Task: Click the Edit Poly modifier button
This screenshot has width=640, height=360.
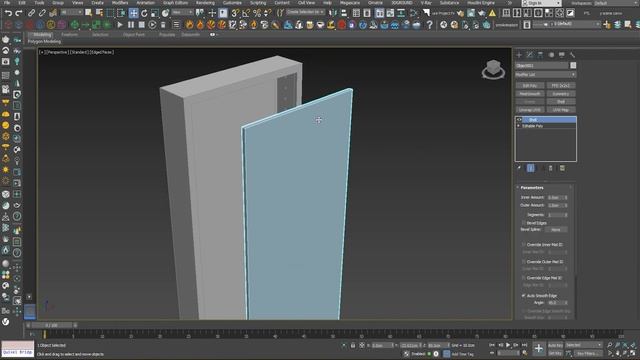Action: click(x=530, y=86)
